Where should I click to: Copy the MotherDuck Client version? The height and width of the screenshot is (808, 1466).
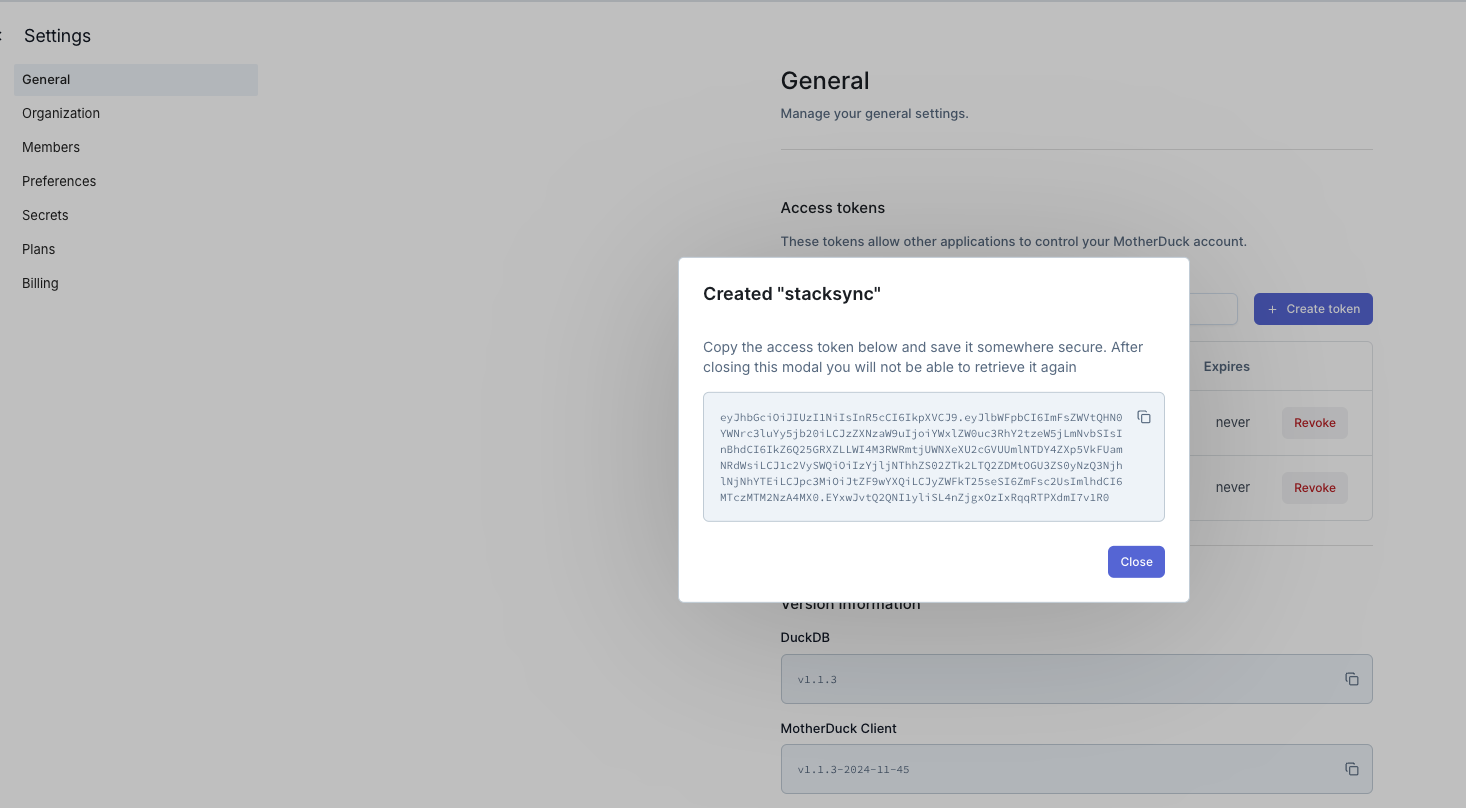[x=1351, y=769]
